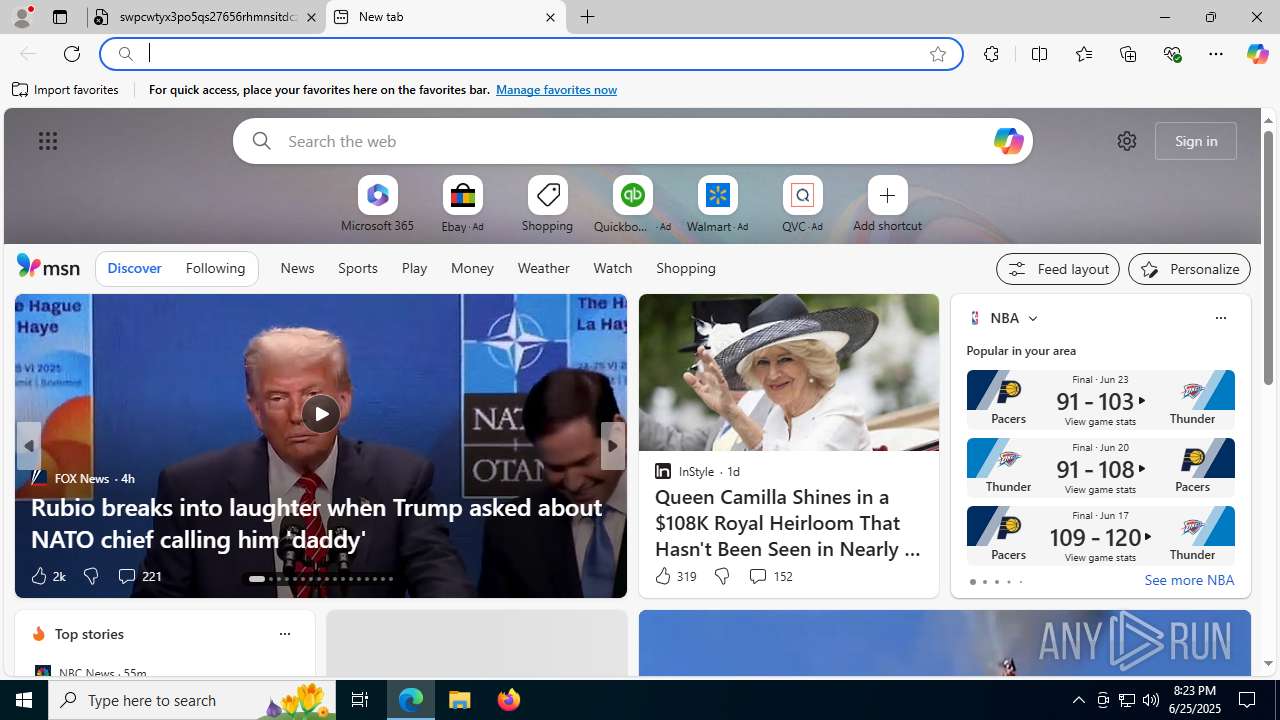Image resolution: width=1280 pixels, height=720 pixels.
Task: Open See more NBA link
Action: click(1188, 580)
